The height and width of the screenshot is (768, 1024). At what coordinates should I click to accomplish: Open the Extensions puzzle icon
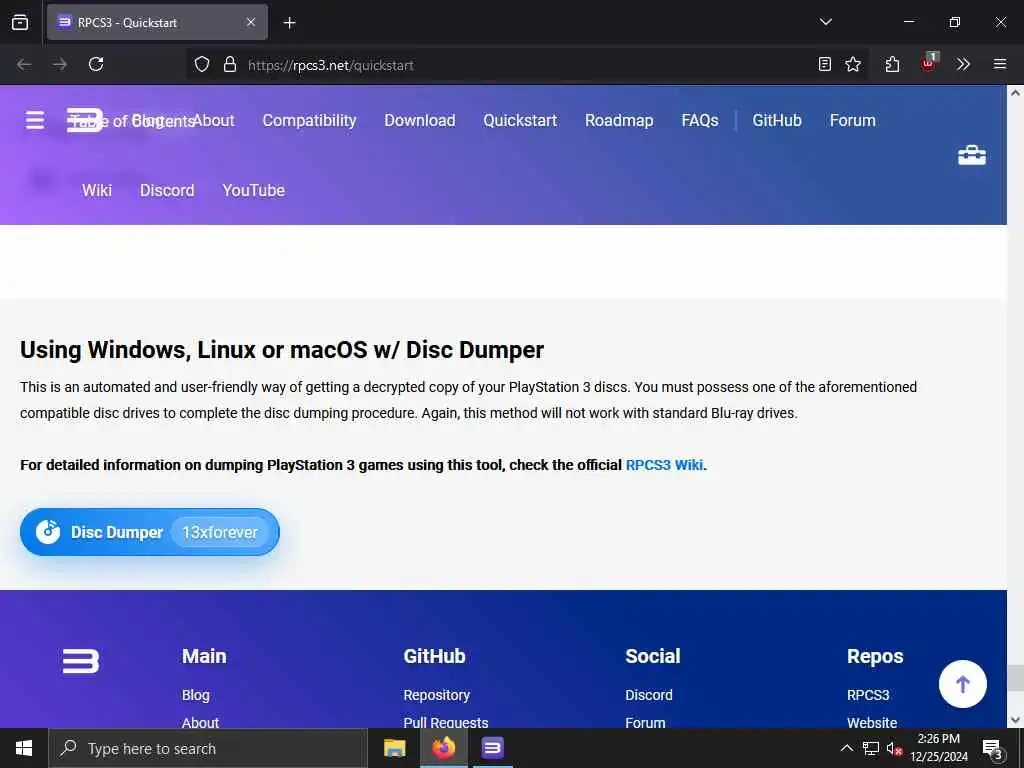[x=892, y=64]
